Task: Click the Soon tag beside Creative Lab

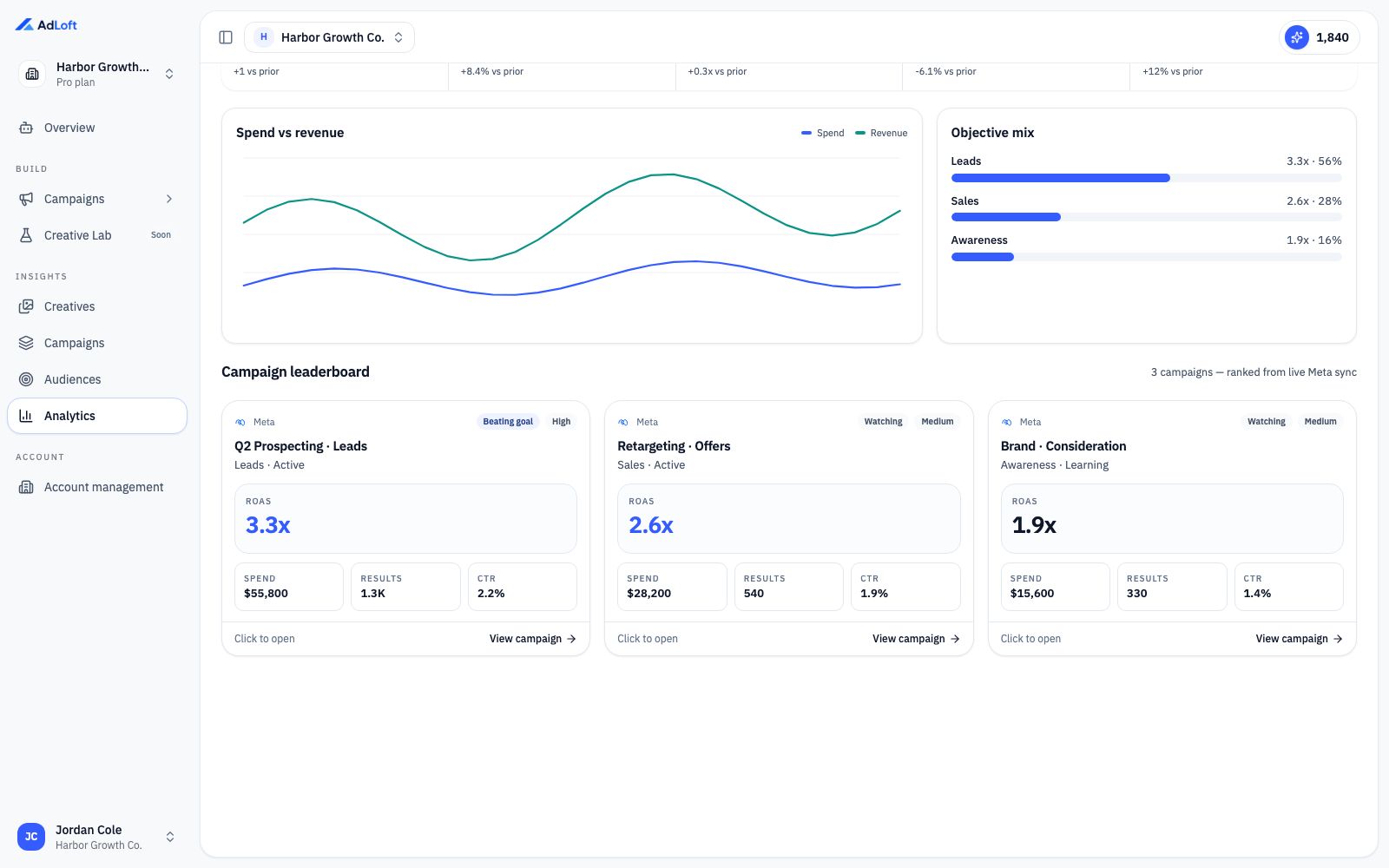Action: tap(161, 235)
